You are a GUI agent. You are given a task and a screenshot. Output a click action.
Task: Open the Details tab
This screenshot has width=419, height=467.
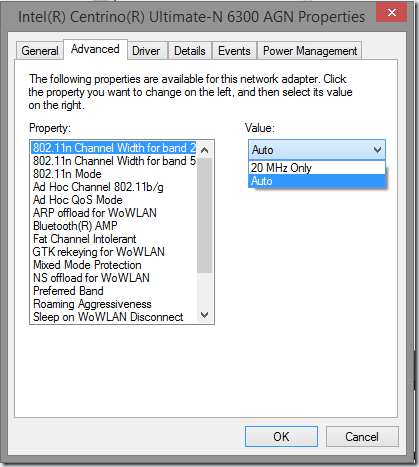pyautogui.click(x=190, y=51)
